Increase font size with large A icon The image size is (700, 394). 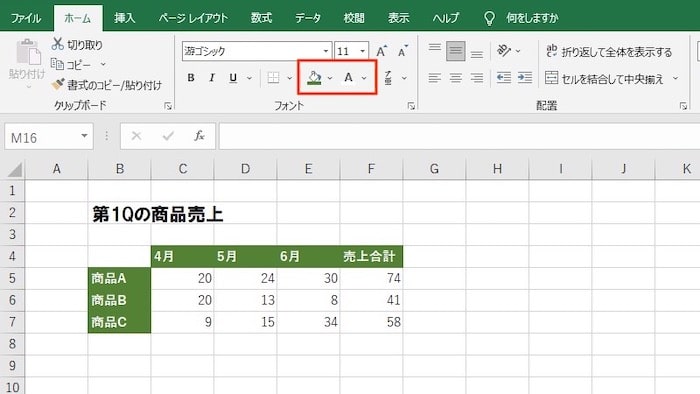381,51
